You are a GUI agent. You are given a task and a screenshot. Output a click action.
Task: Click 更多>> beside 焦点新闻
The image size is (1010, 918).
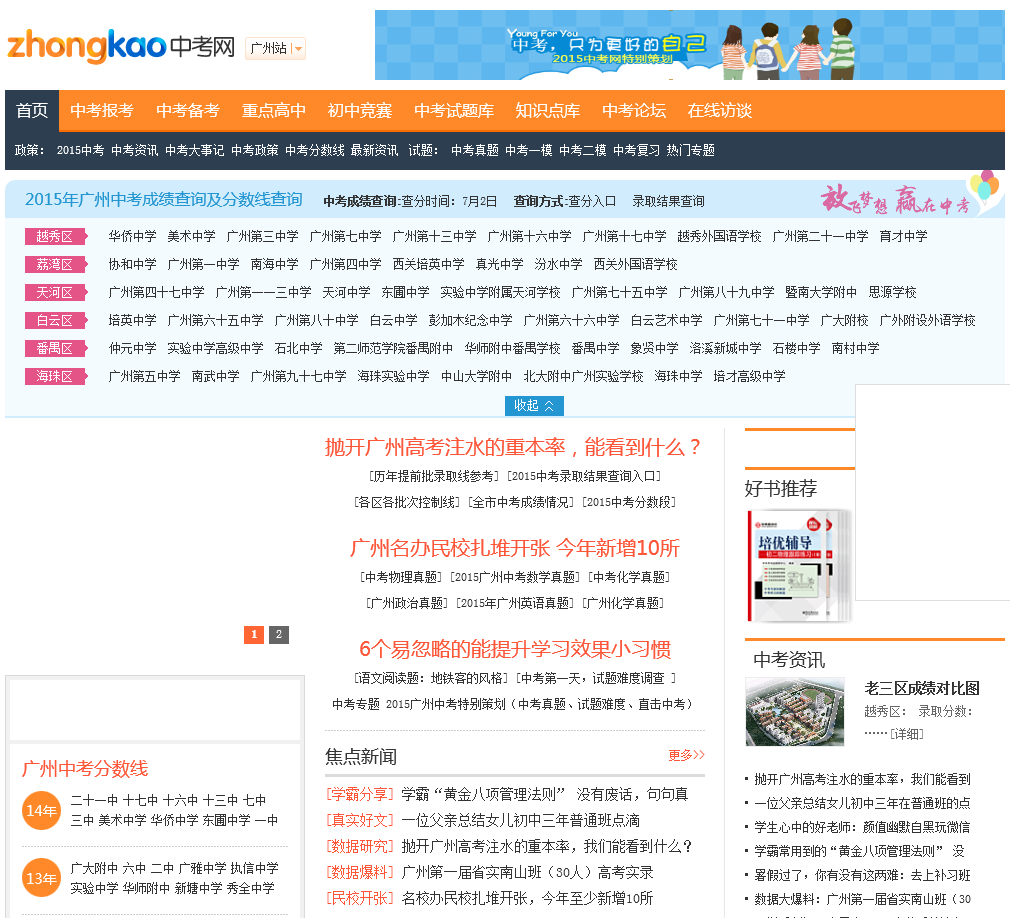tap(687, 755)
